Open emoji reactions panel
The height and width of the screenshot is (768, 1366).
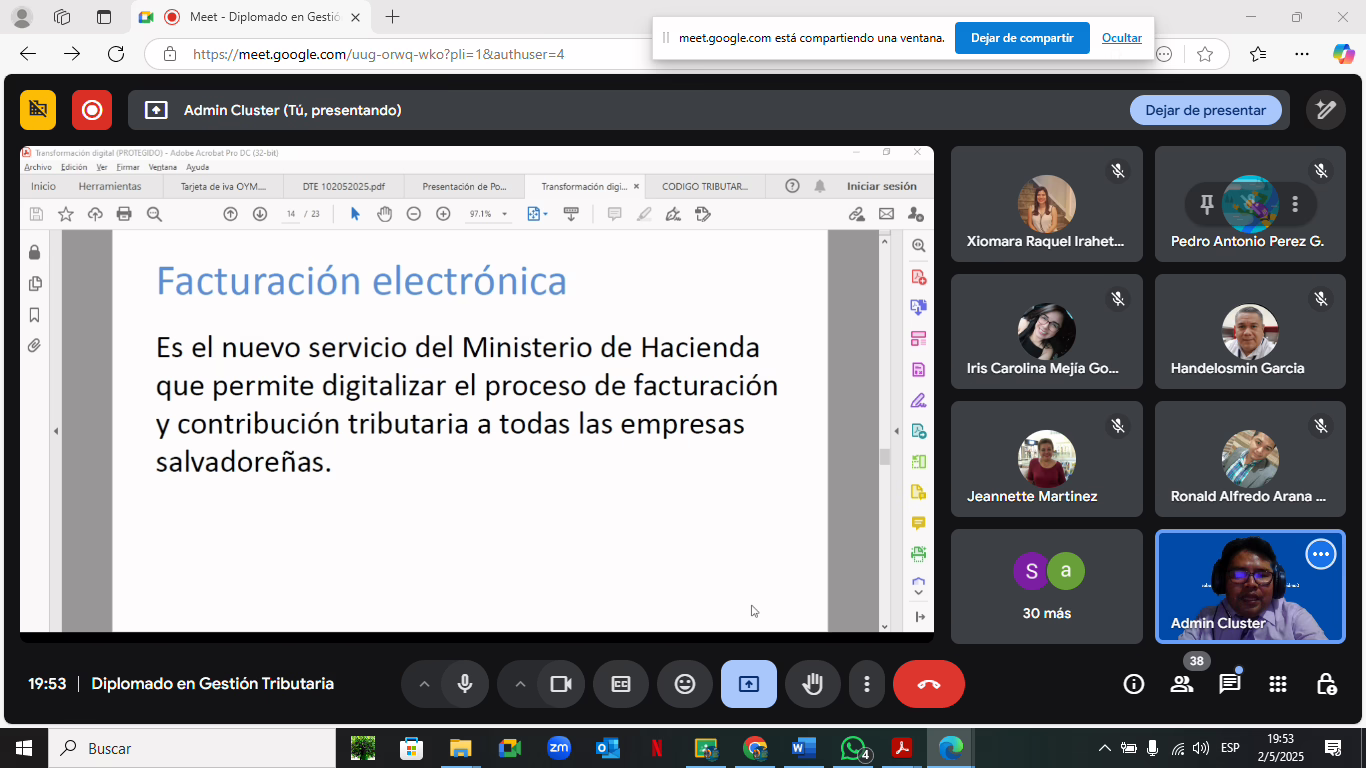685,684
